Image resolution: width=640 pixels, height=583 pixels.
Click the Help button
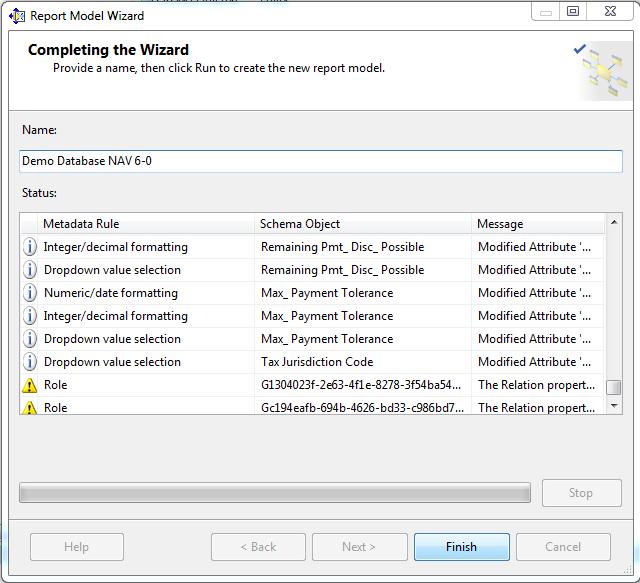(x=77, y=547)
